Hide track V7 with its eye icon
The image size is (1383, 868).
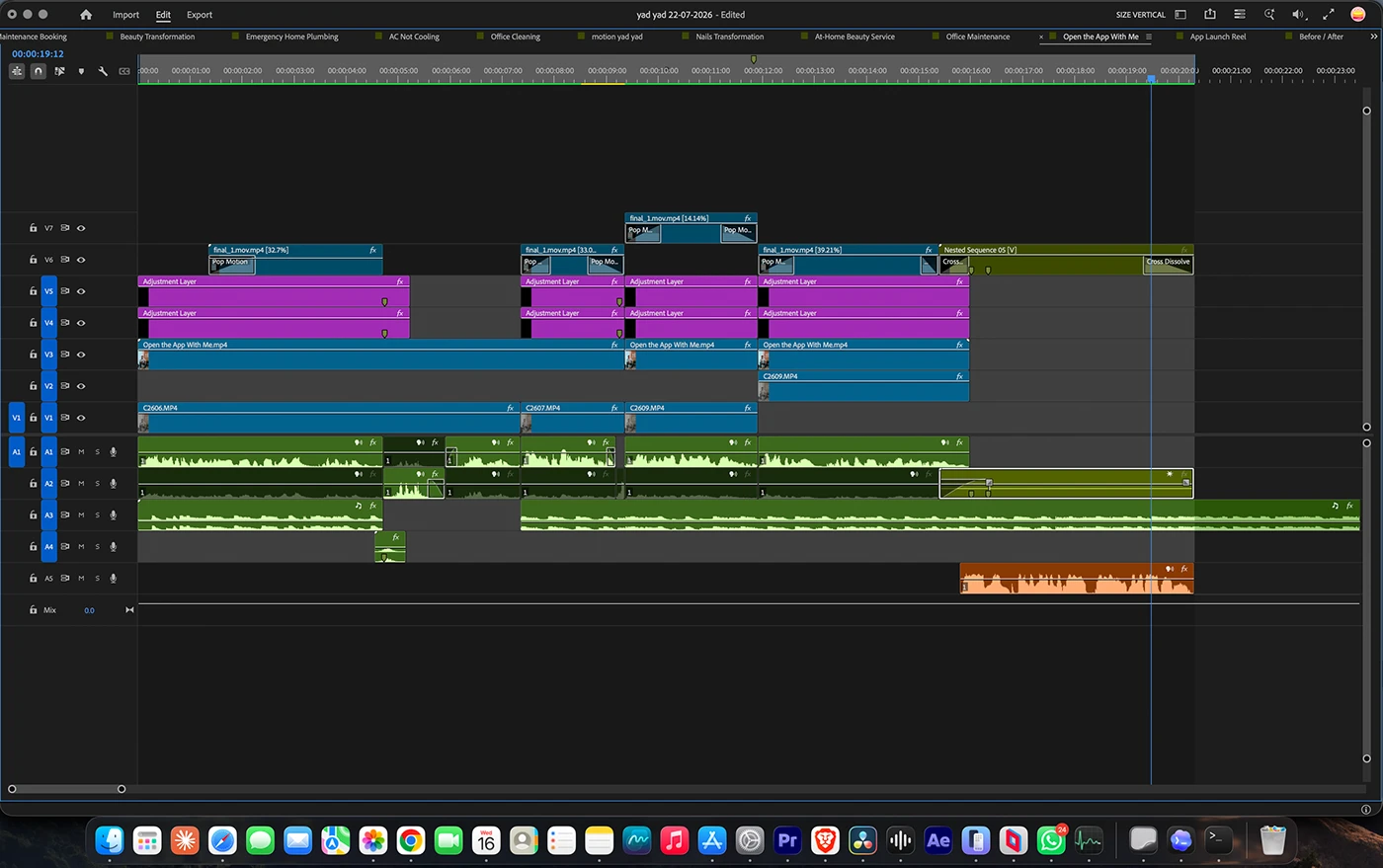coord(81,228)
